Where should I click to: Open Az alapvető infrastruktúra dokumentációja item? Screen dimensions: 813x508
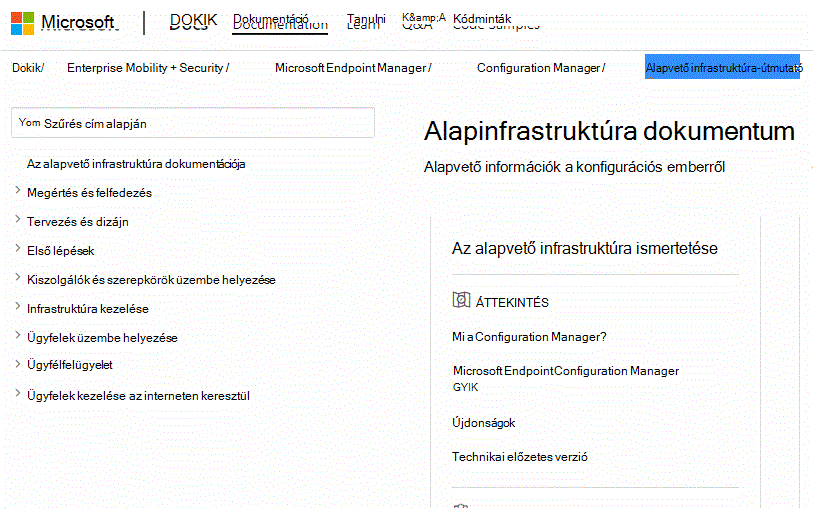(136, 164)
